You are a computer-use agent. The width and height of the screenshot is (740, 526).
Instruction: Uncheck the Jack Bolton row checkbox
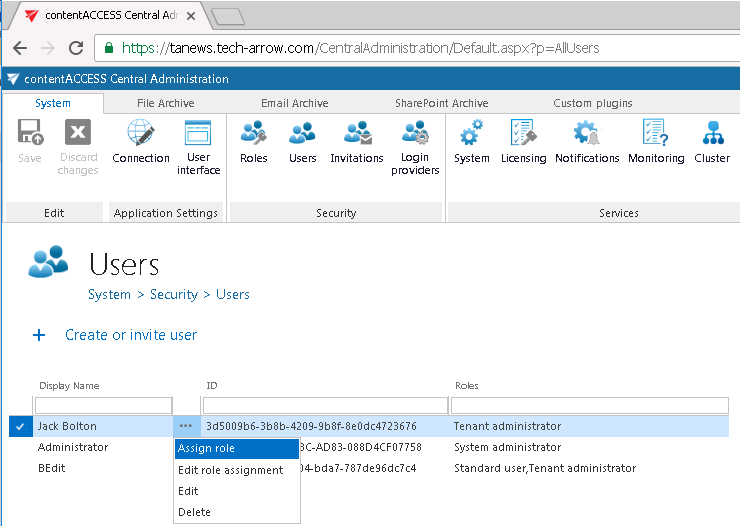(19, 426)
